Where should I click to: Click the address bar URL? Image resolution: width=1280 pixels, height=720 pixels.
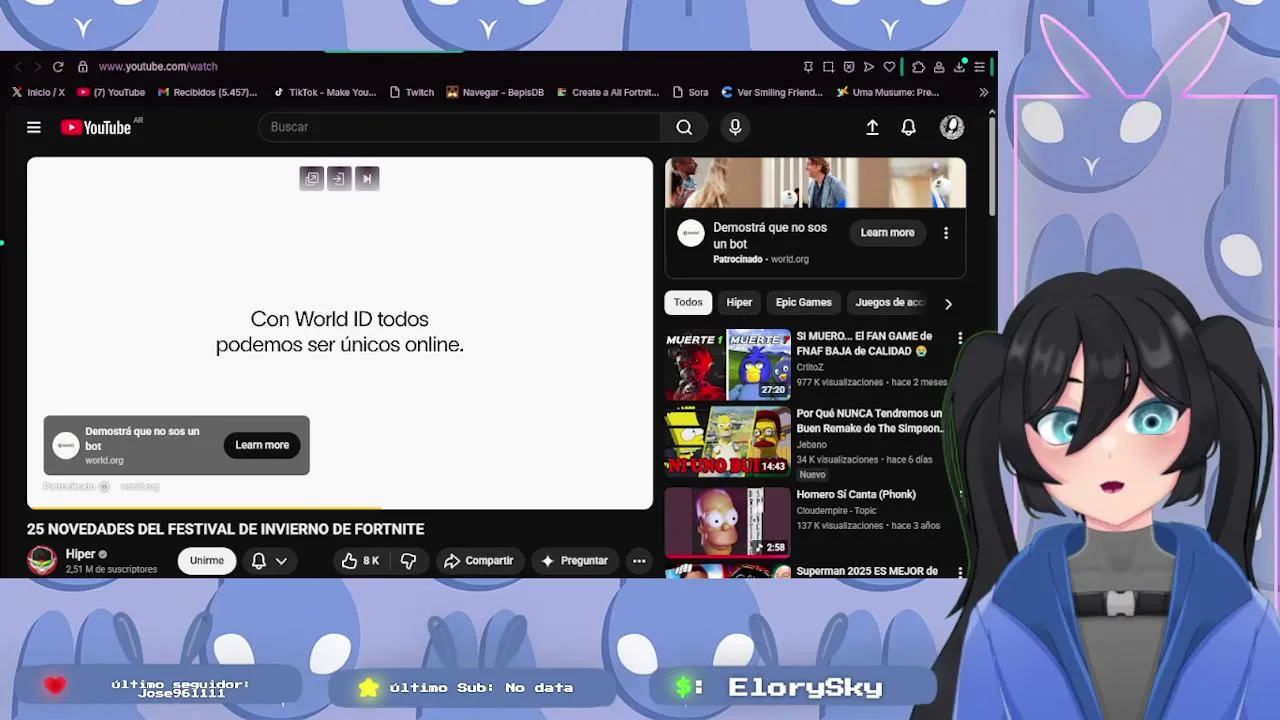[158, 67]
